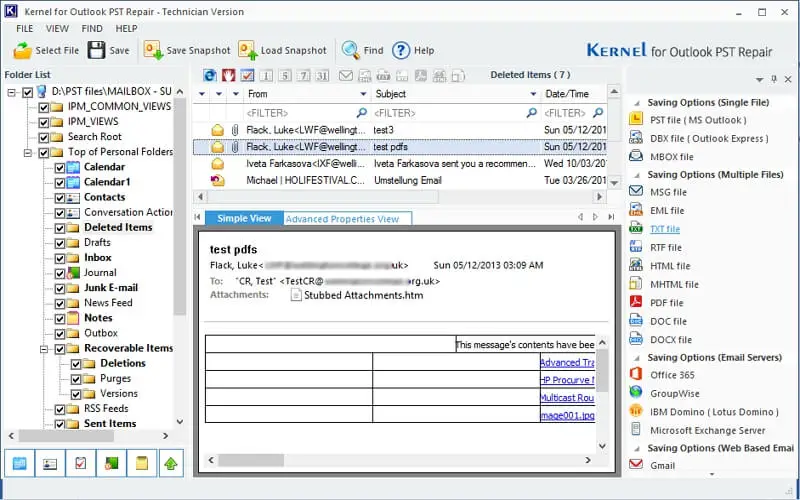Collapse the Saving Options (Multiple Files) group

point(637,175)
